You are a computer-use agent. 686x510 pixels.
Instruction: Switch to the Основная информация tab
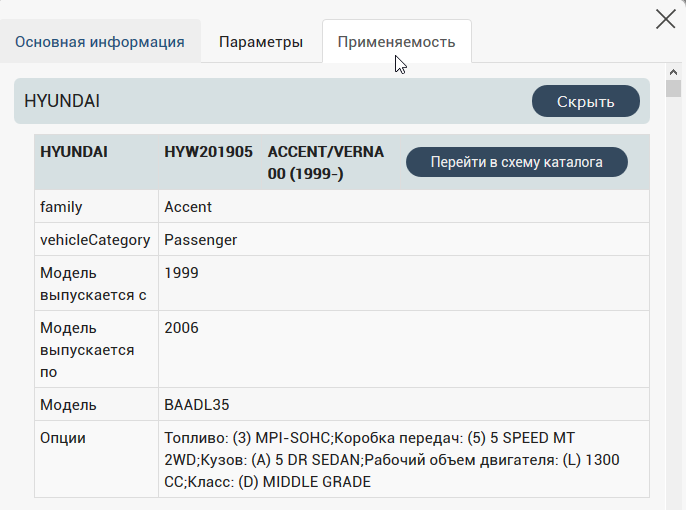(100, 42)
